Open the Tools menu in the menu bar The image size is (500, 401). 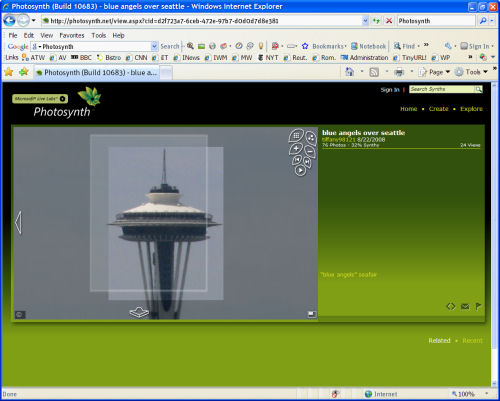(99, 35)
